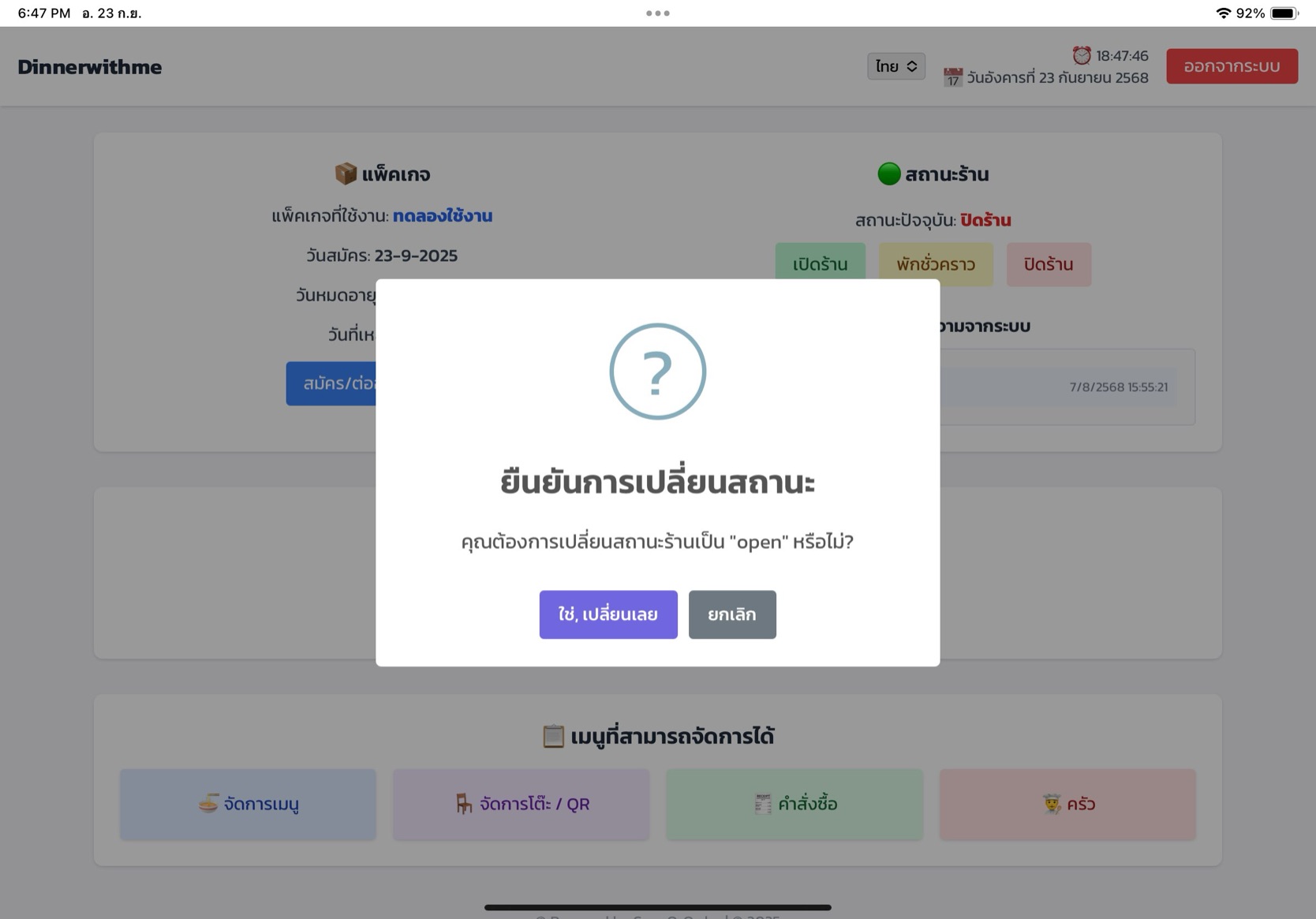1316x919 pixels.
Task: Open จัดการโต๊ะ / QR tile
Action: [522, 804]
